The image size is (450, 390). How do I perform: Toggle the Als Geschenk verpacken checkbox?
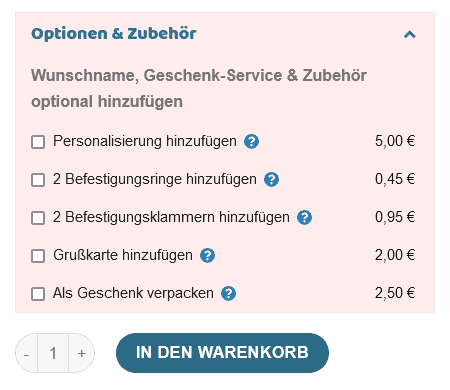[x=38, y=294]
